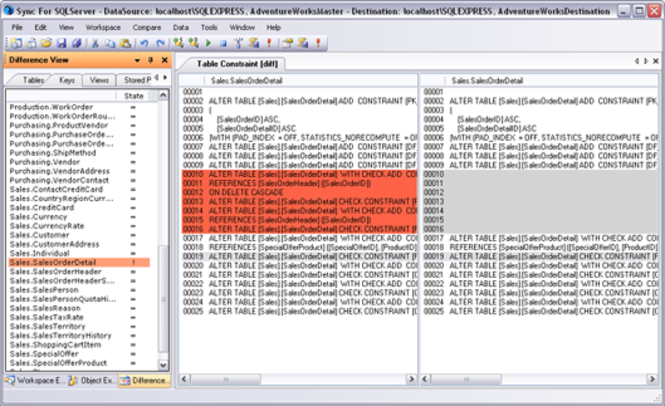
Task: Click the left diff pane scroll right arrow
Action: 411,379
